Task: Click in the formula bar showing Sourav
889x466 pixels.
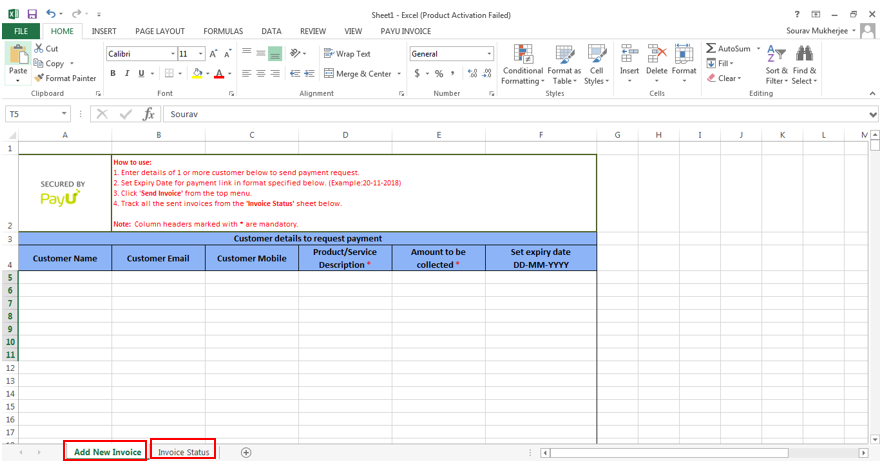Action: click(x=514, y=114)
